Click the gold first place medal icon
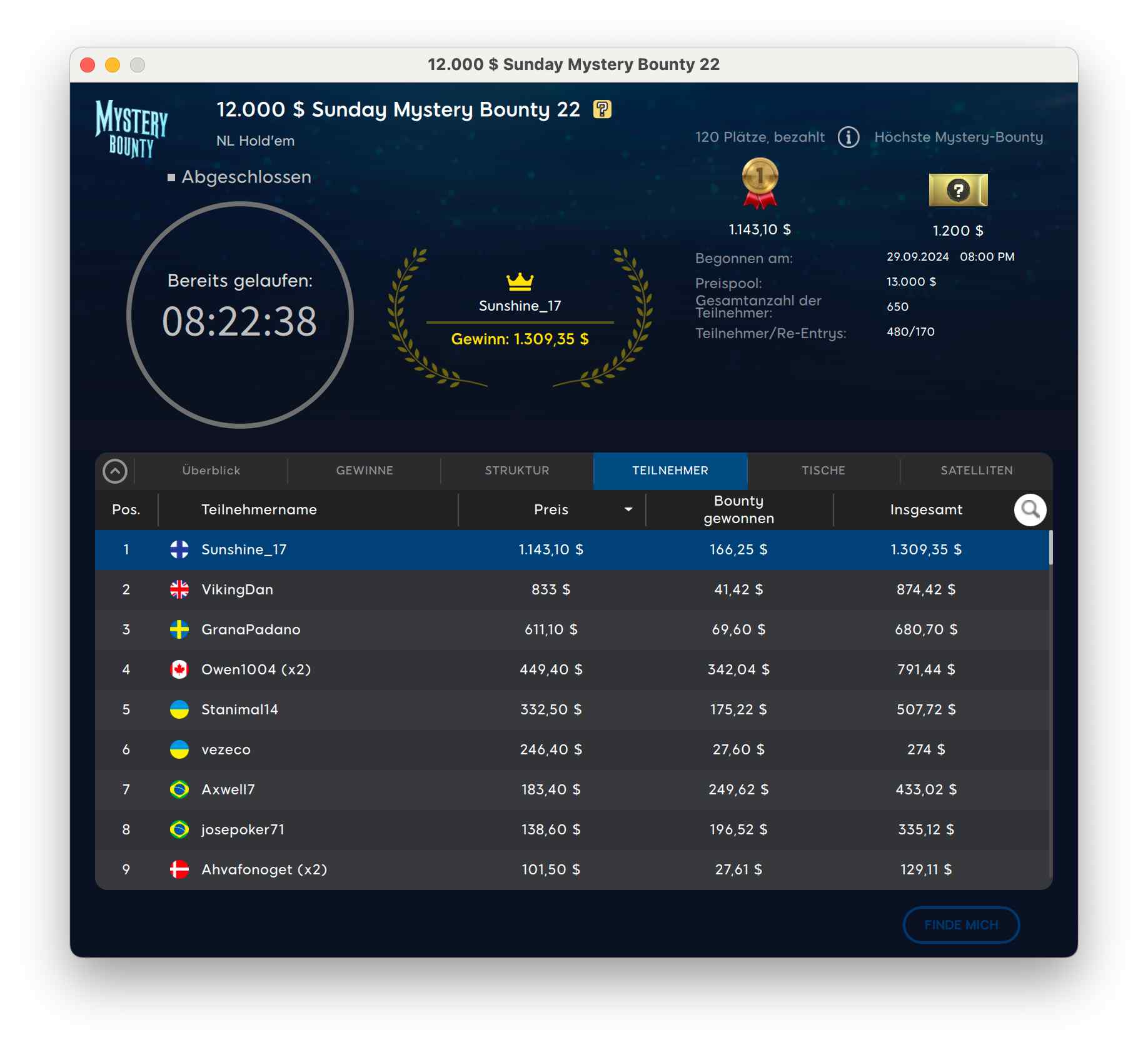Image resolution: width=1148 pixels, height=1050 pixels. click(760, 182)
